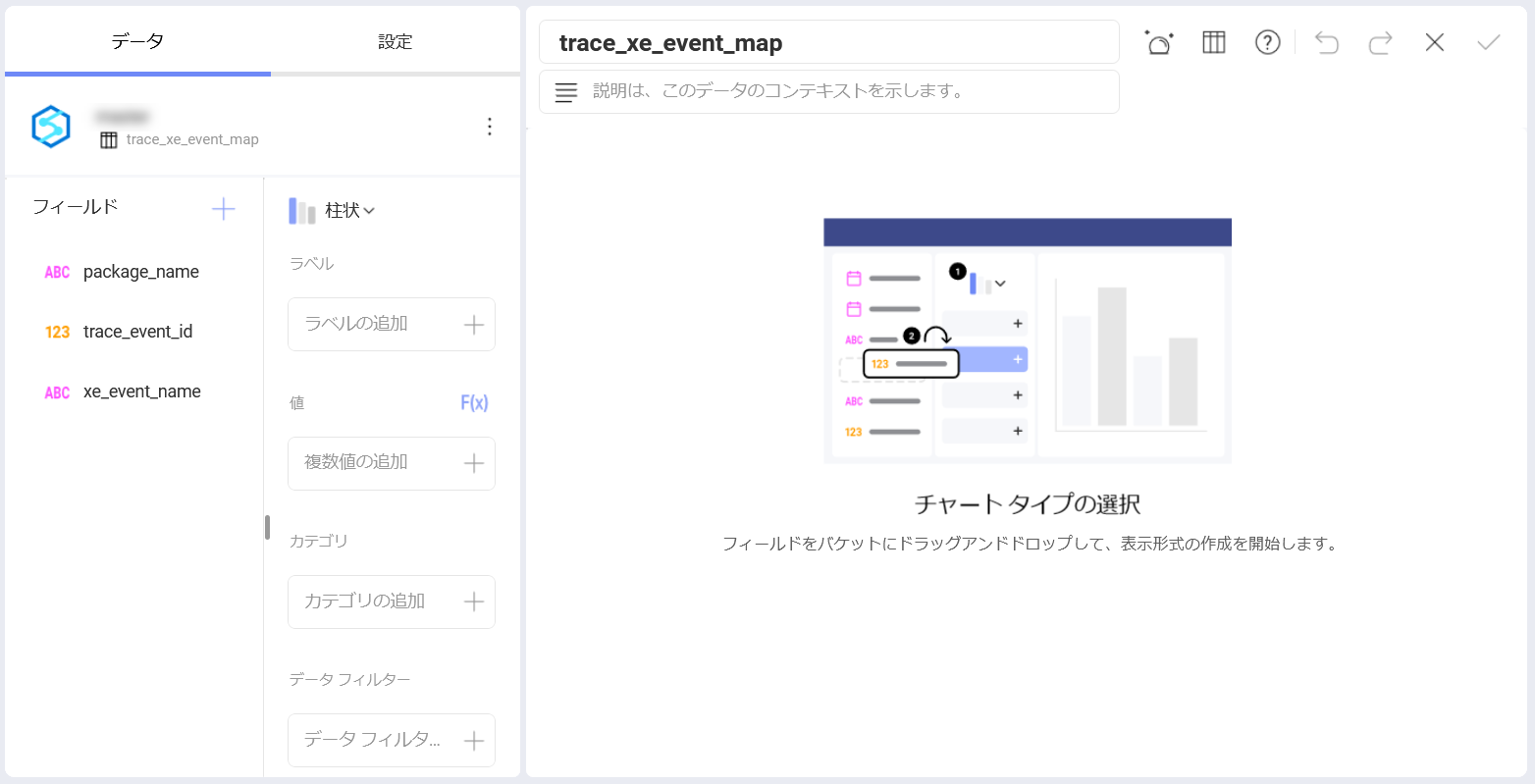
Task: Open the data source three-dot menu
Action: pyautogui.click(x=490, y=127)
